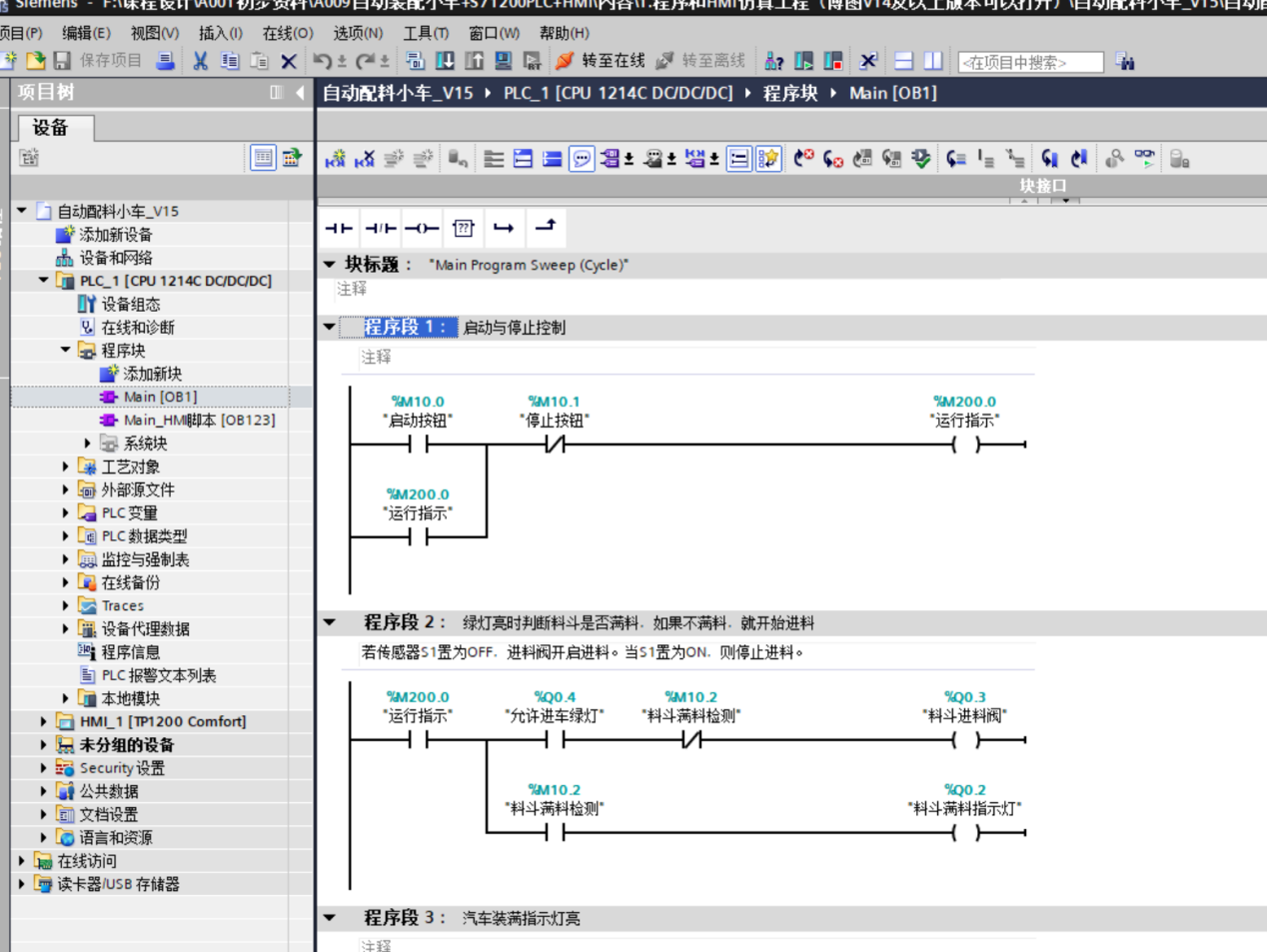Toggle the free comments icon in editor toolbar

(582, 158)
